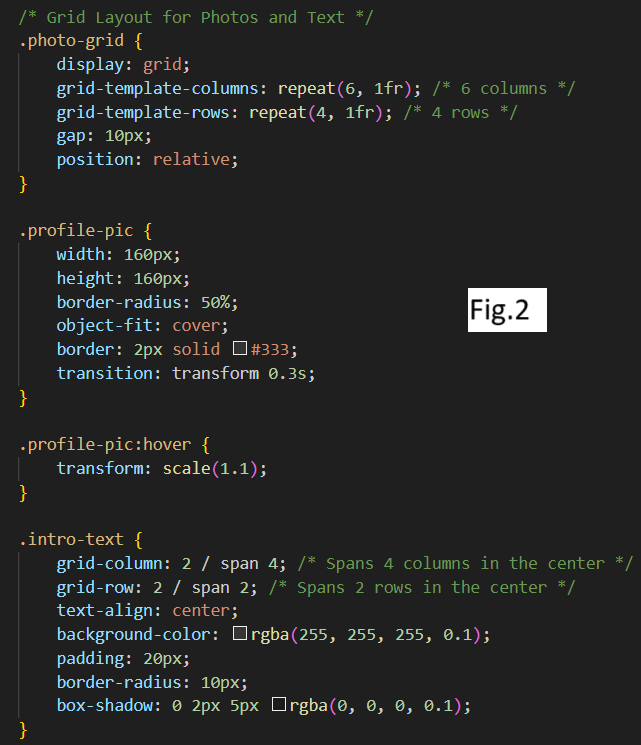This screenshot has width=641, height=745.
Task: Click the box-shadow rgba(0, 0, 0, 0.1) color swatch
Action: pos(279,705)
